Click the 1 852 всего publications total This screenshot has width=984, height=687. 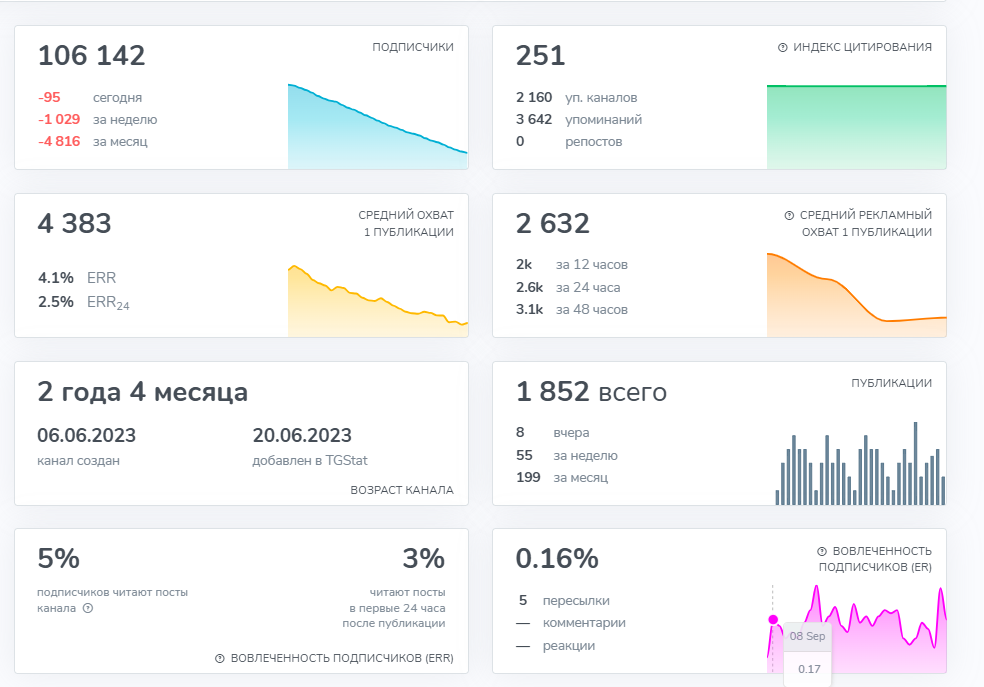[x=591, y=392]
